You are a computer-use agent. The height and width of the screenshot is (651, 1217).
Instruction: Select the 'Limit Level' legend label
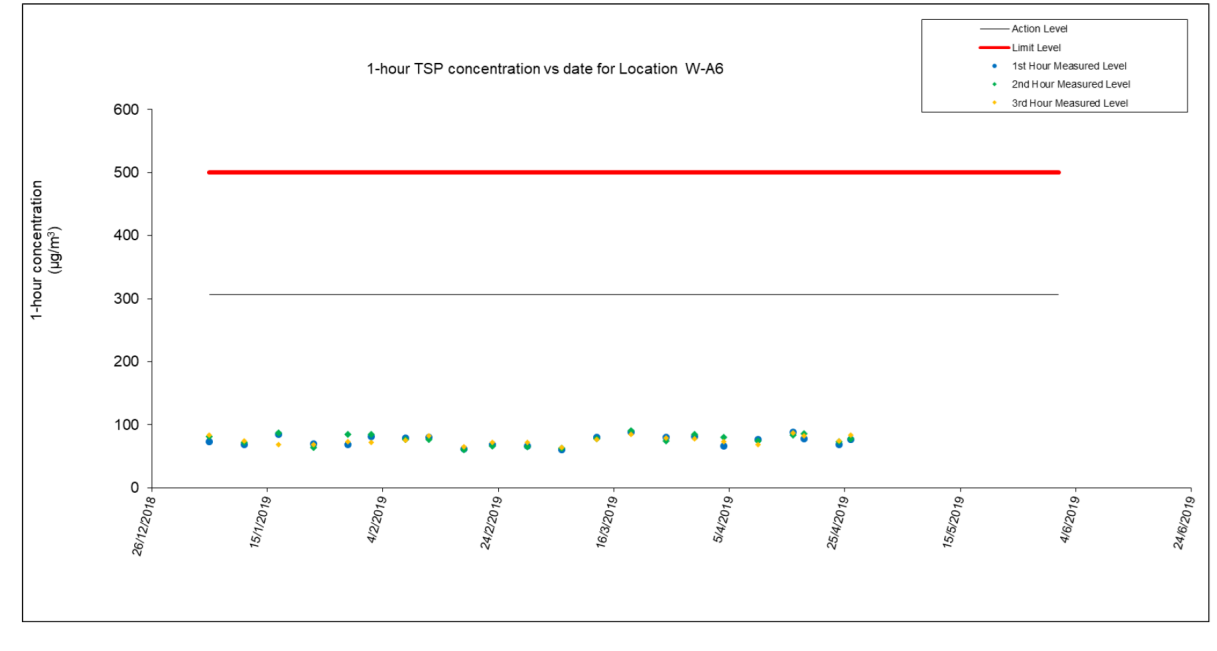[x=1036, y=47]
